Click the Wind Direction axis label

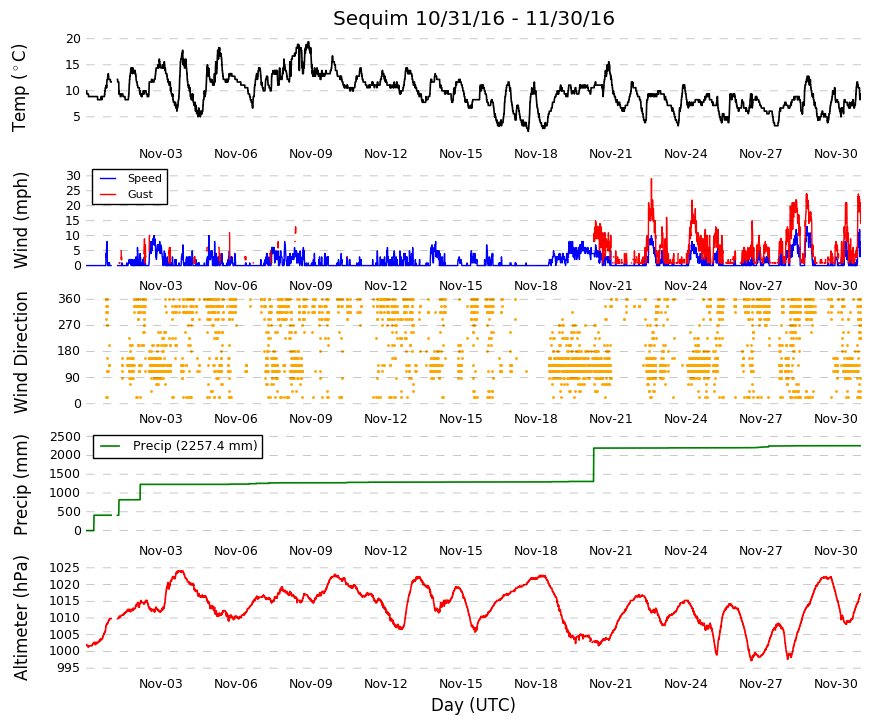tap(20, 352)
